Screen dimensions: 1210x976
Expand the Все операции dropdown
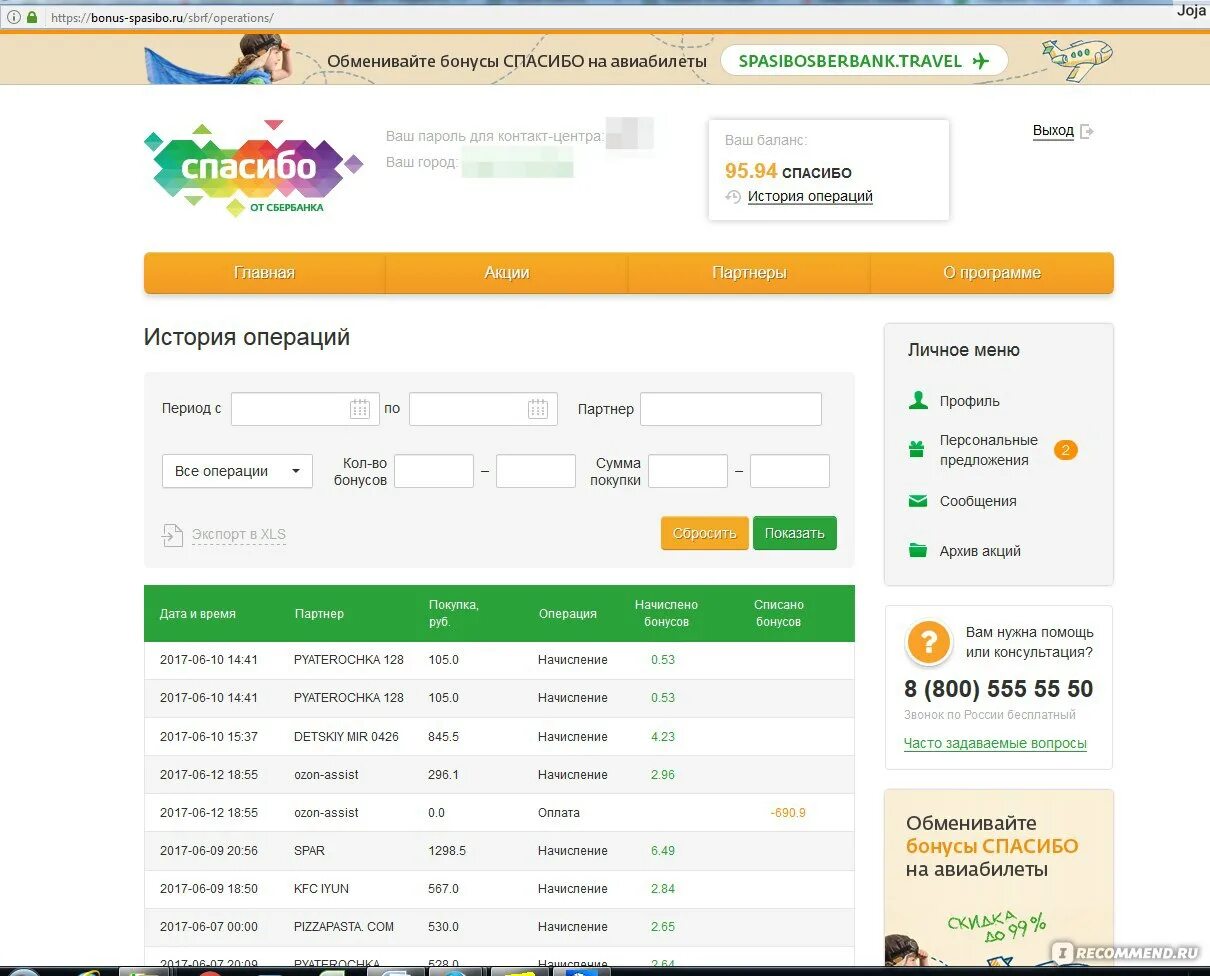coord(237,471)
